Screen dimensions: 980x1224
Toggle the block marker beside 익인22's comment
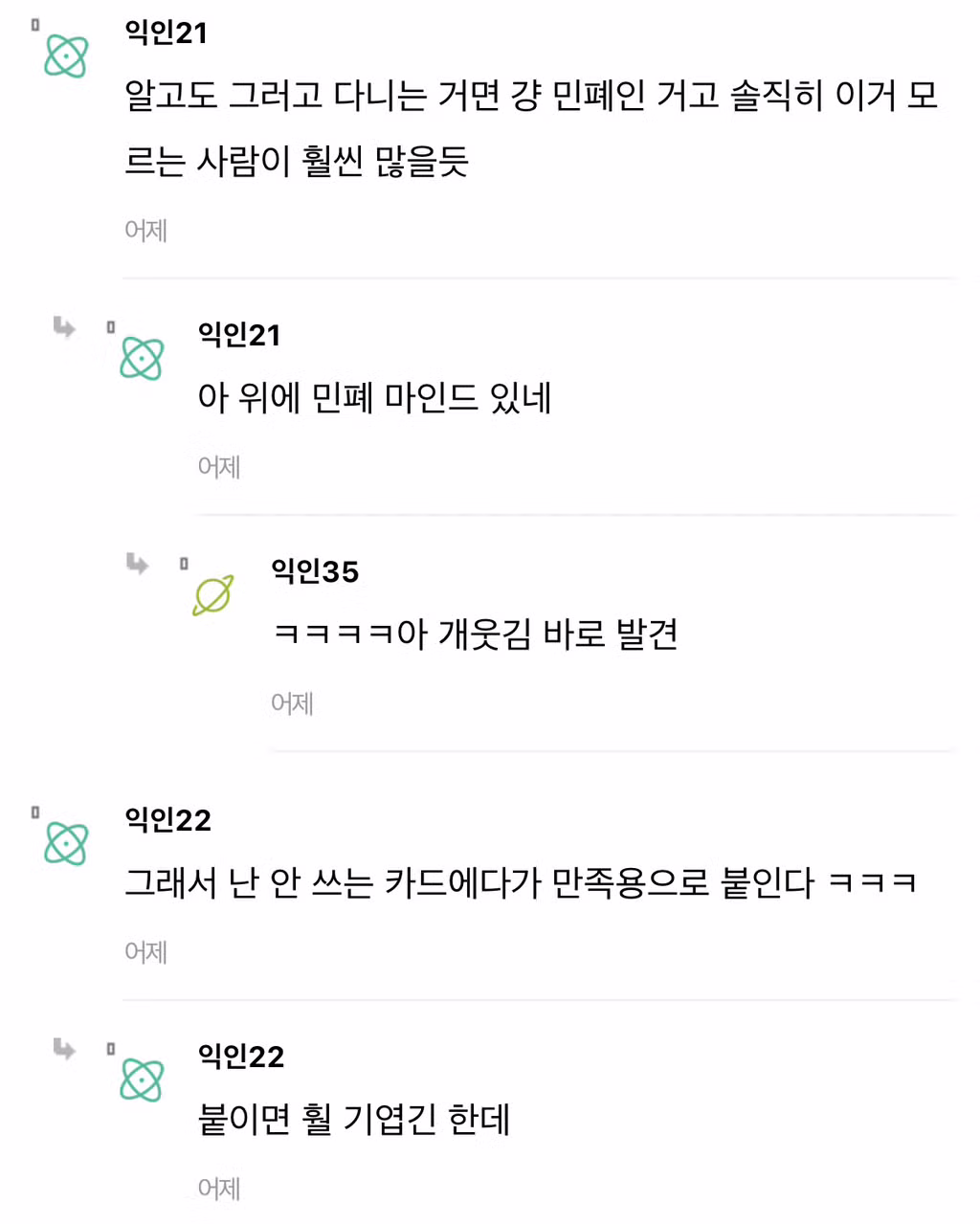[35, 811]
